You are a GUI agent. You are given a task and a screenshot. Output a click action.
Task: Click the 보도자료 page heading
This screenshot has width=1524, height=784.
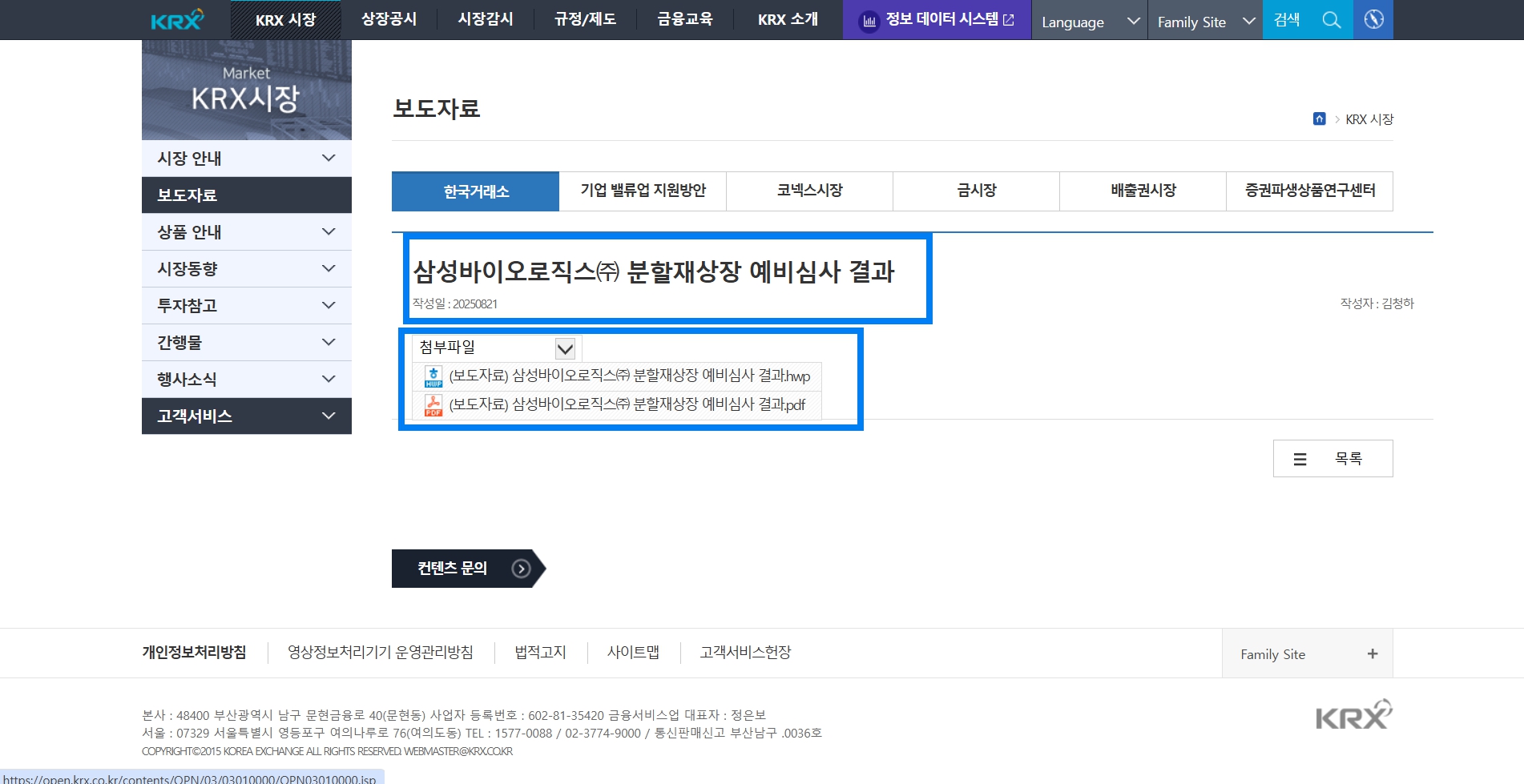pos(437,109)
